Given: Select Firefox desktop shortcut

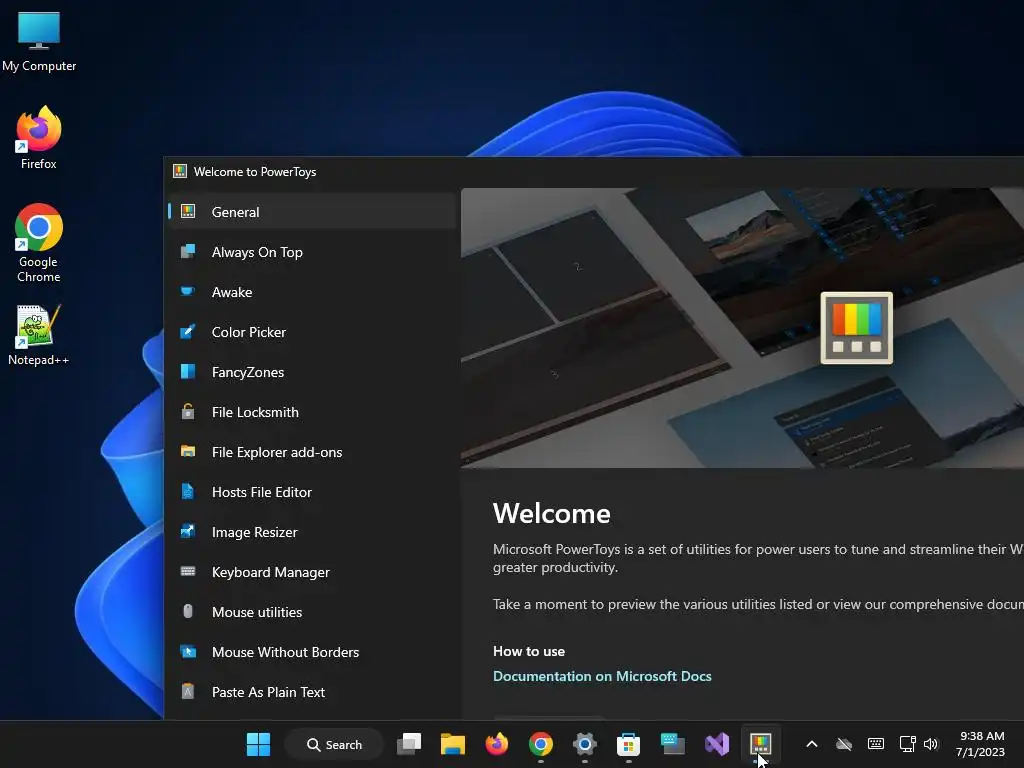Looking at the screenshot, I should click(39, 138).
